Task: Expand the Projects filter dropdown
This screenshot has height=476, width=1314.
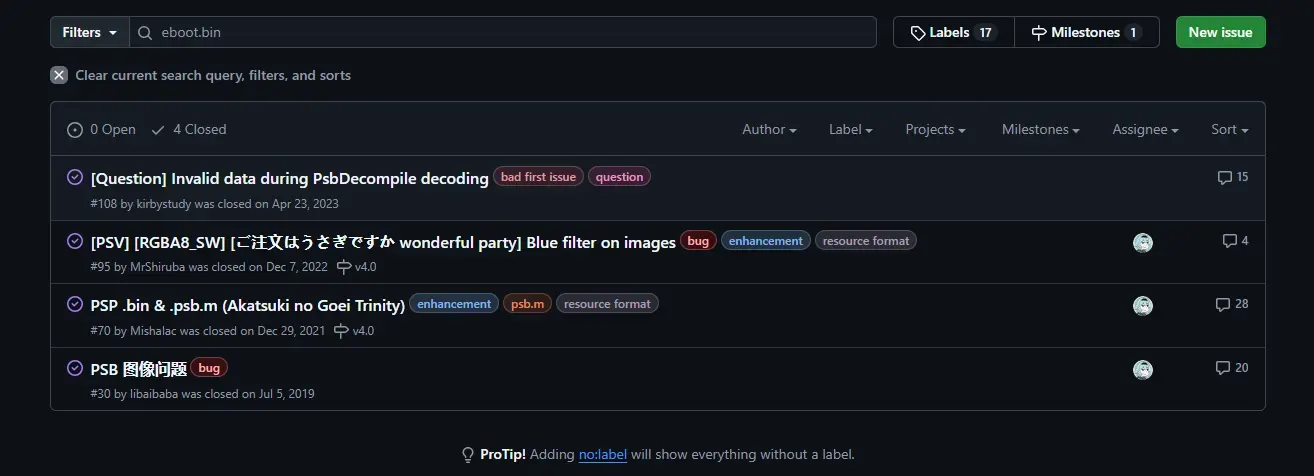Action: point(935,129)
